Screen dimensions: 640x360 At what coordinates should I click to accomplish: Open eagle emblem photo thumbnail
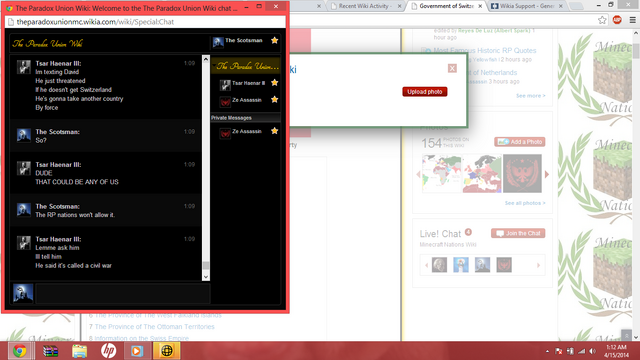[522, 173]
